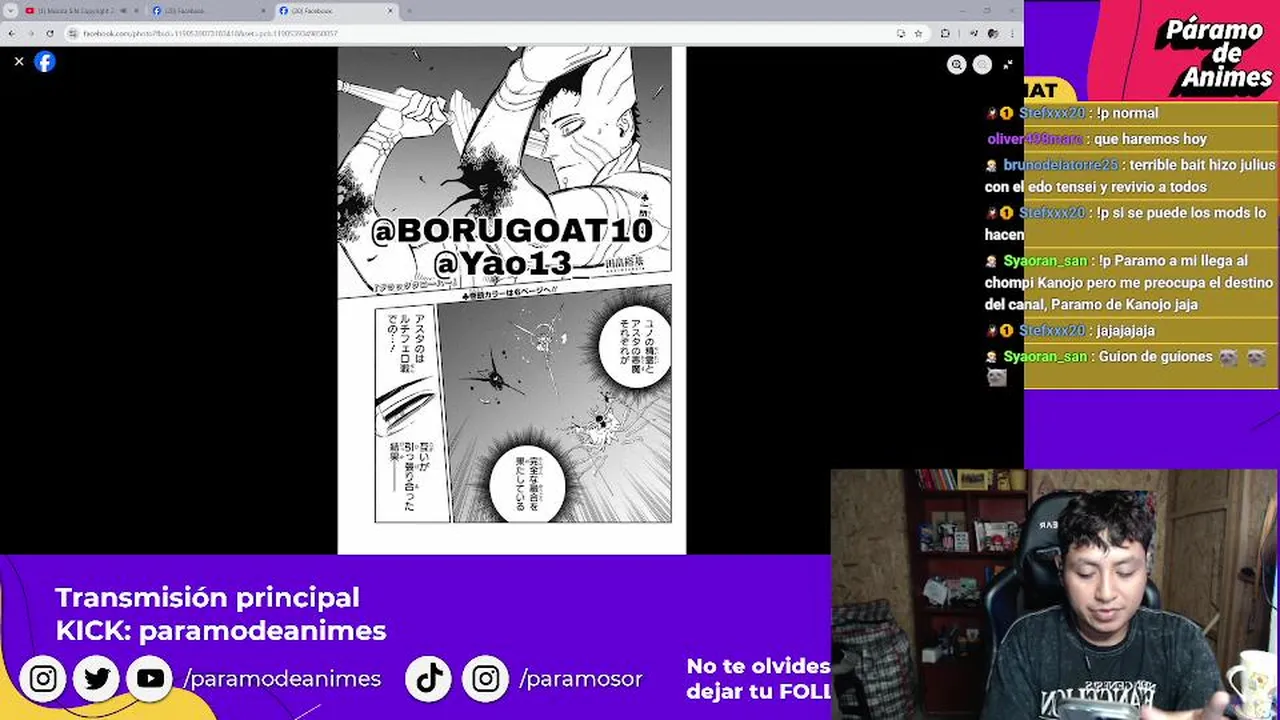Click the /paramodeanimes handle text
Screen dimensions: 1280x720
[x=282, y=679]
